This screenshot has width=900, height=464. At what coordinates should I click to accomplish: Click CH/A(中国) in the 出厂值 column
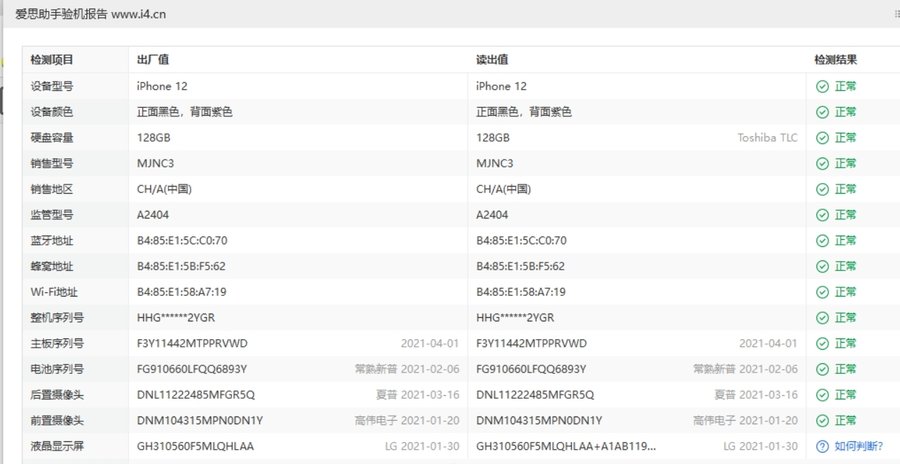click(164, 189)
